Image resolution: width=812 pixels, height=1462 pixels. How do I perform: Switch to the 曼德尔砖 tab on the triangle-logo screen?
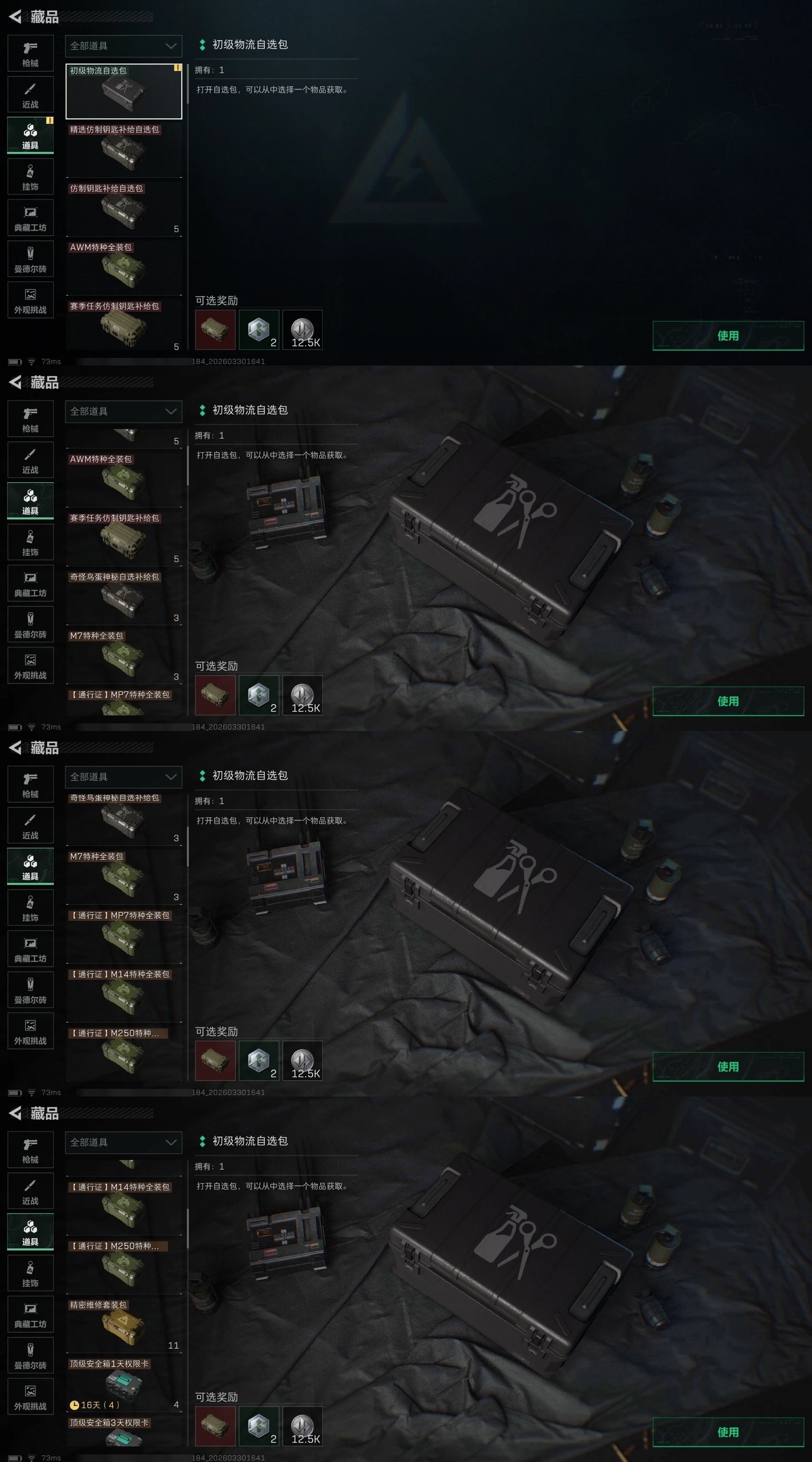30,259
